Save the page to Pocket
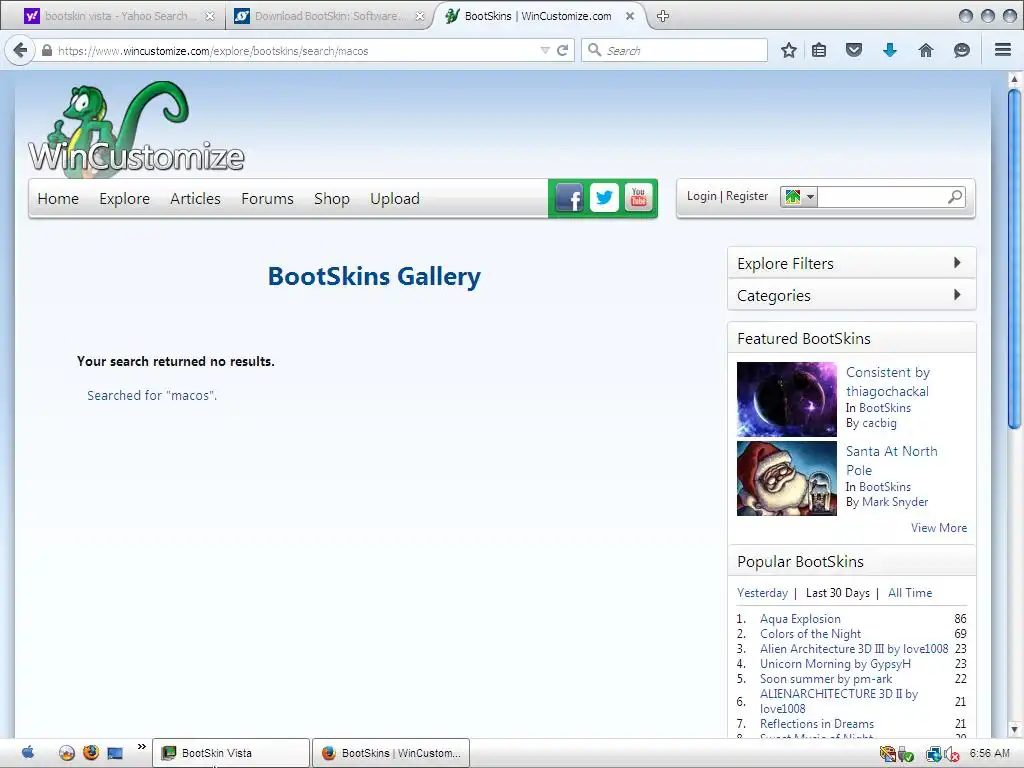Screen dimensions: 1024x768 click(854, 50)
